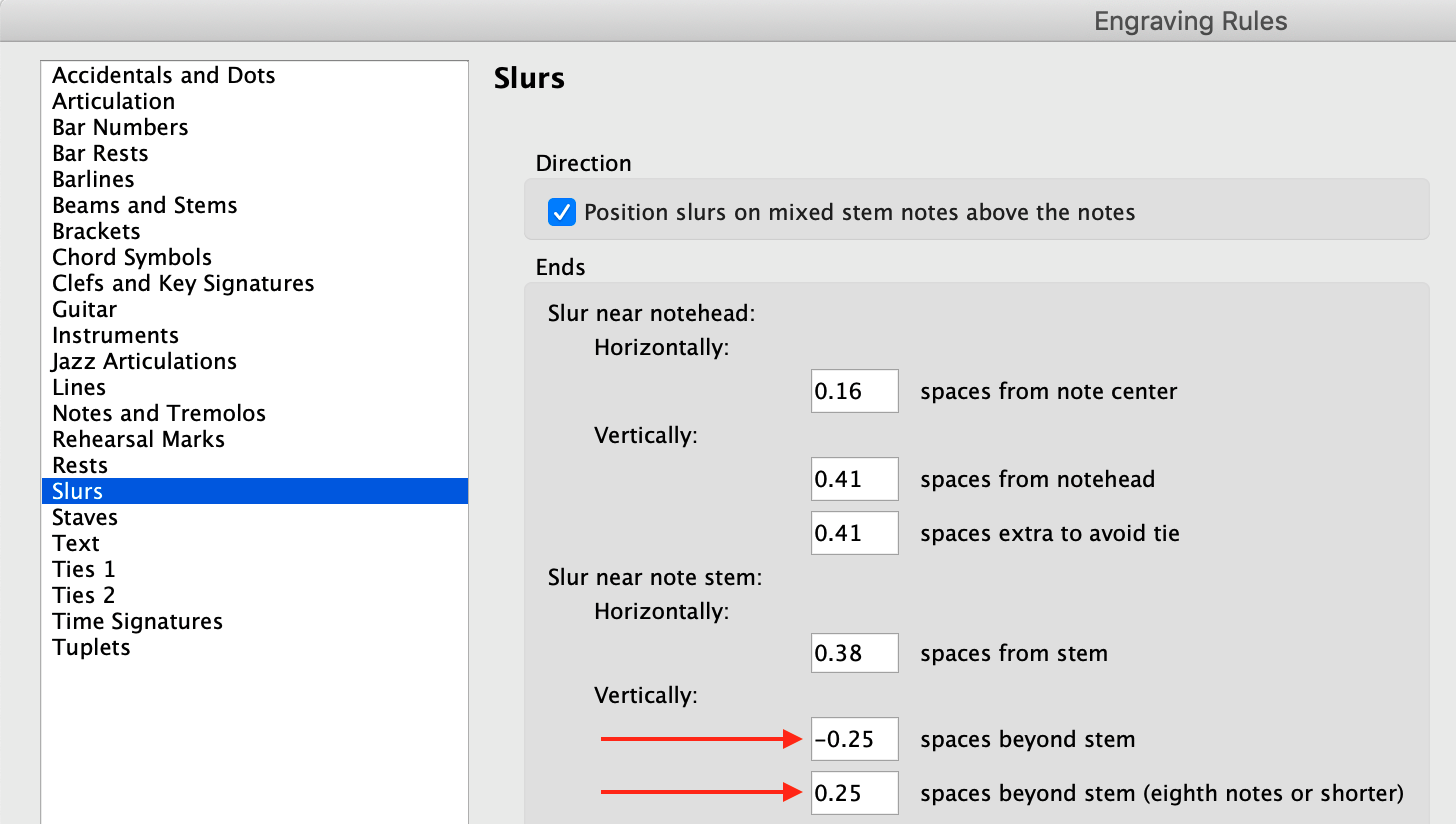Open Jazz Articulations rules
Image resolution: width=1456 pixels, height=824 pixels.
click(255, 361)
